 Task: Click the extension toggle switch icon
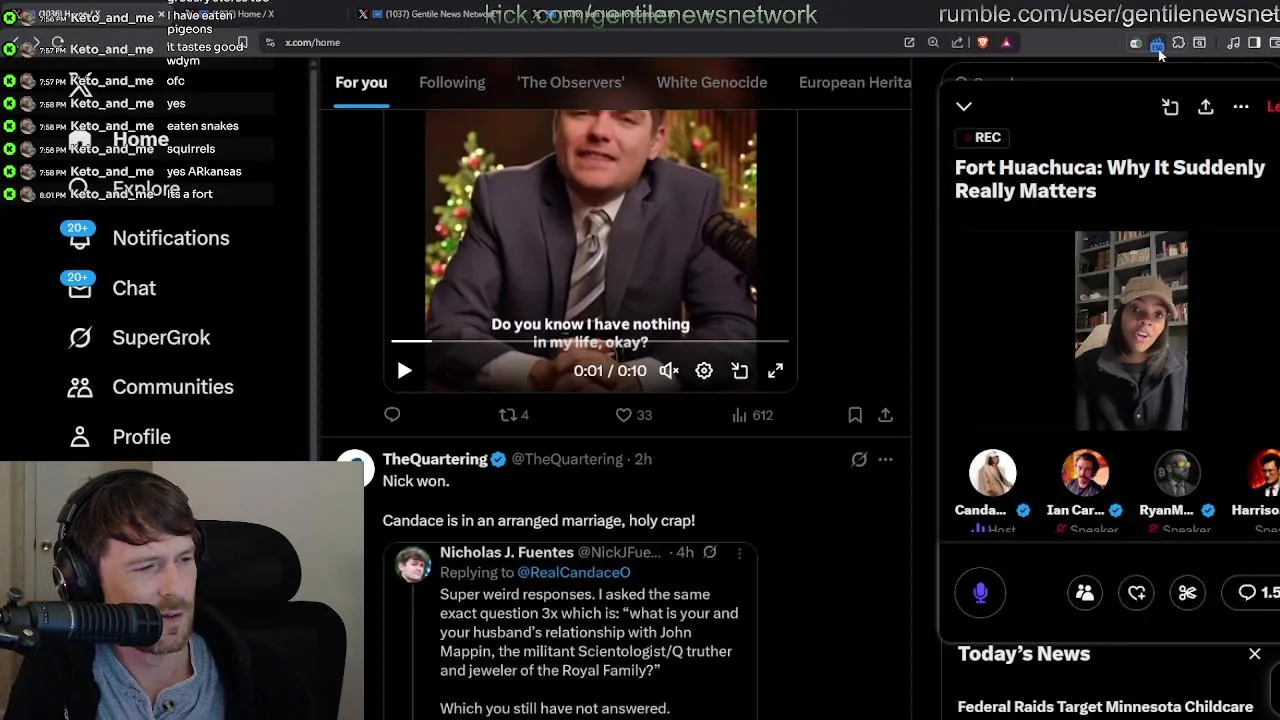(1136, 43)
